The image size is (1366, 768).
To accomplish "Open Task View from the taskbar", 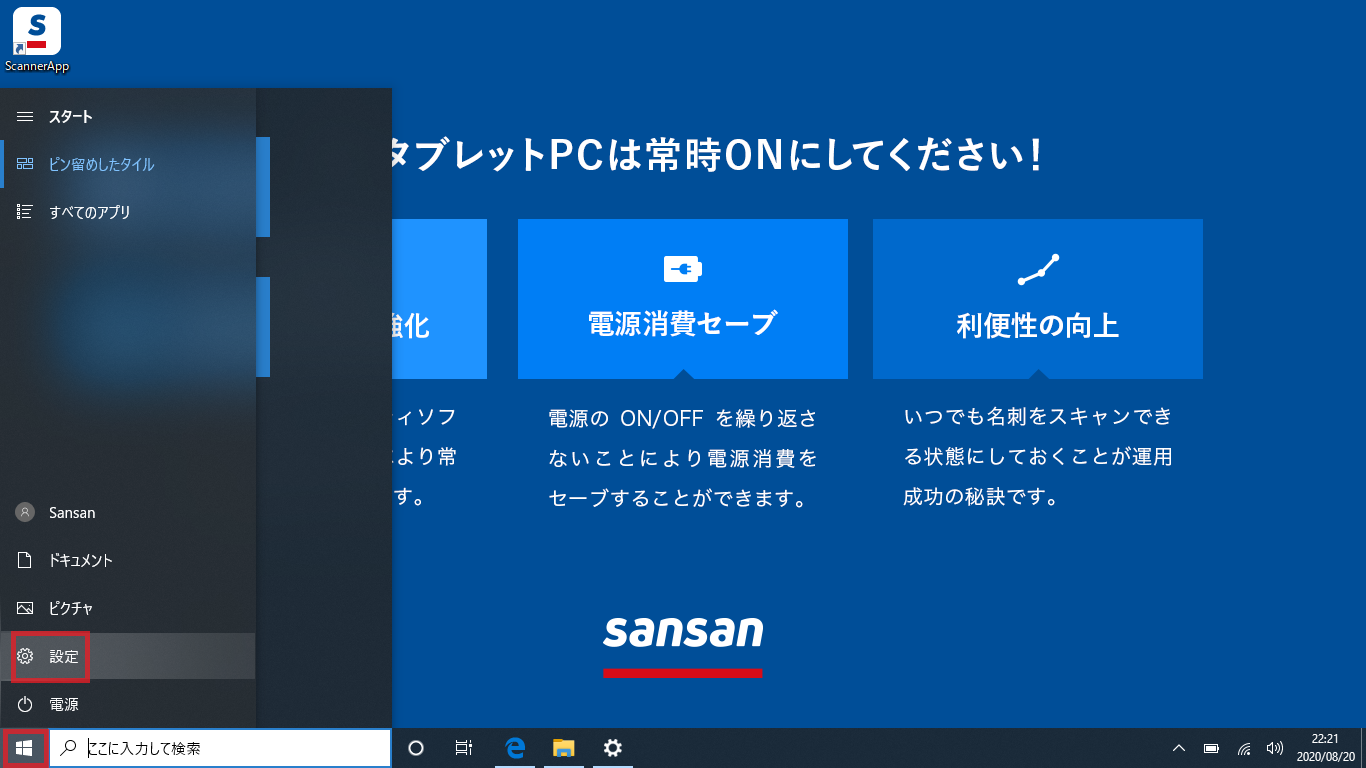I will [x=464, y=748].
